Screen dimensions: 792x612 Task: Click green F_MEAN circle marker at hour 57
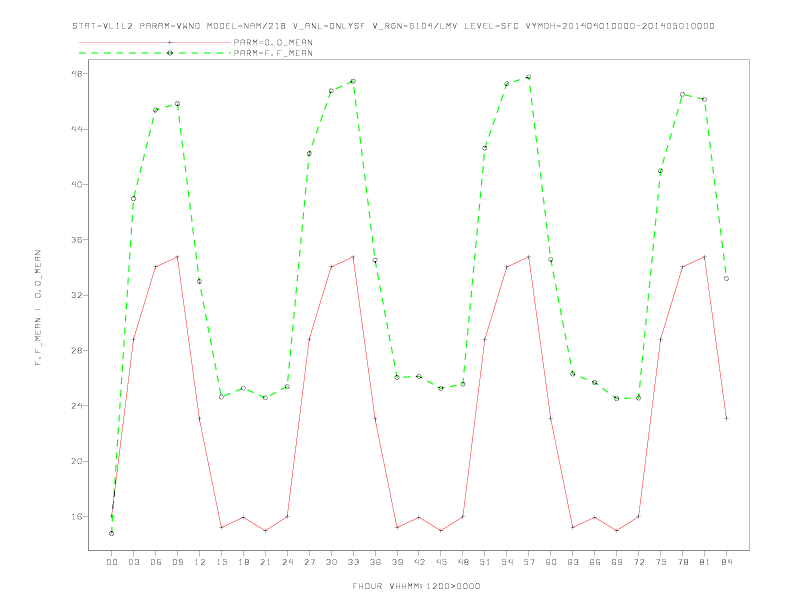click(529, 77)
